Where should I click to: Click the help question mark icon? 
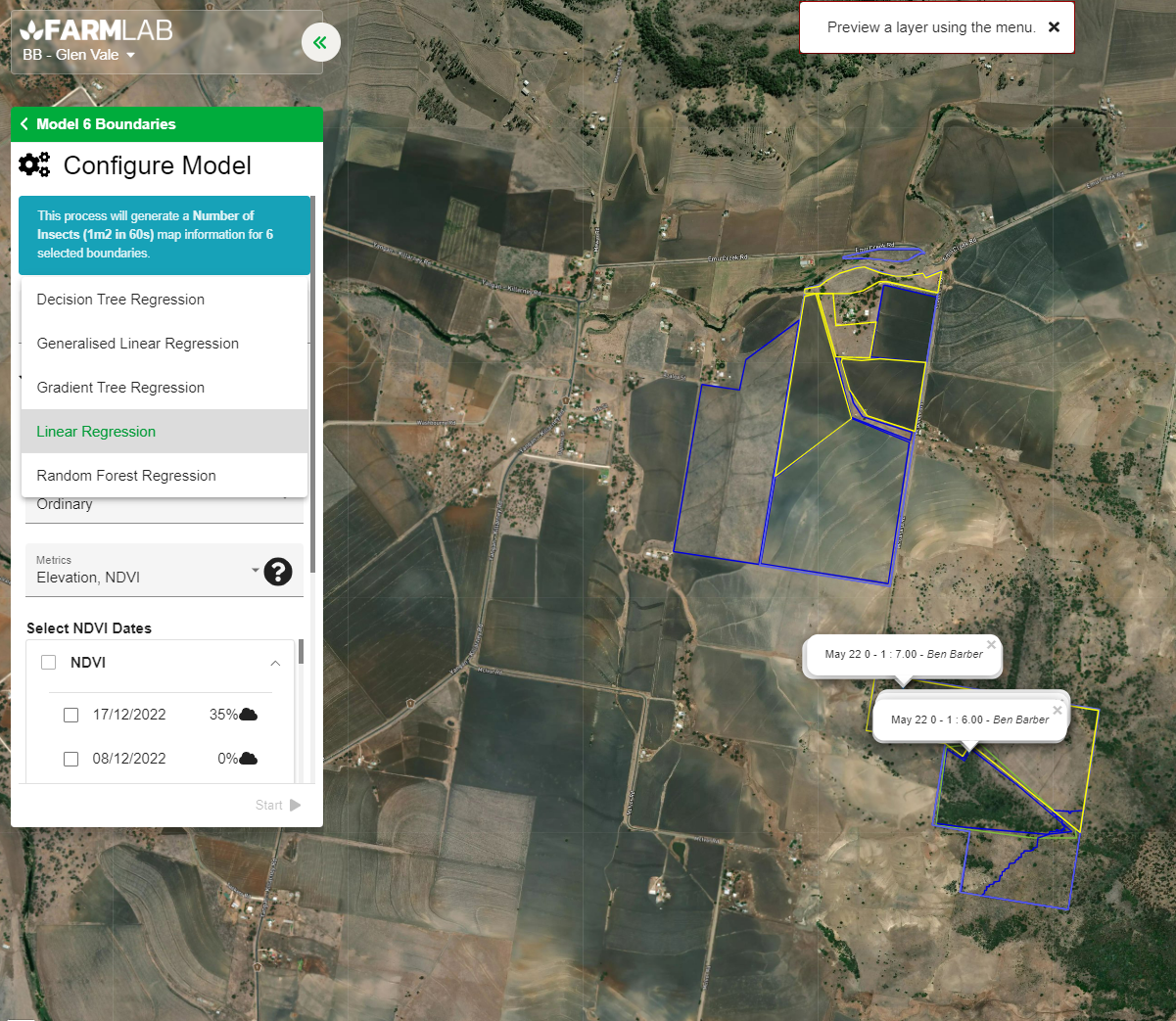click(x=278, y=572)
